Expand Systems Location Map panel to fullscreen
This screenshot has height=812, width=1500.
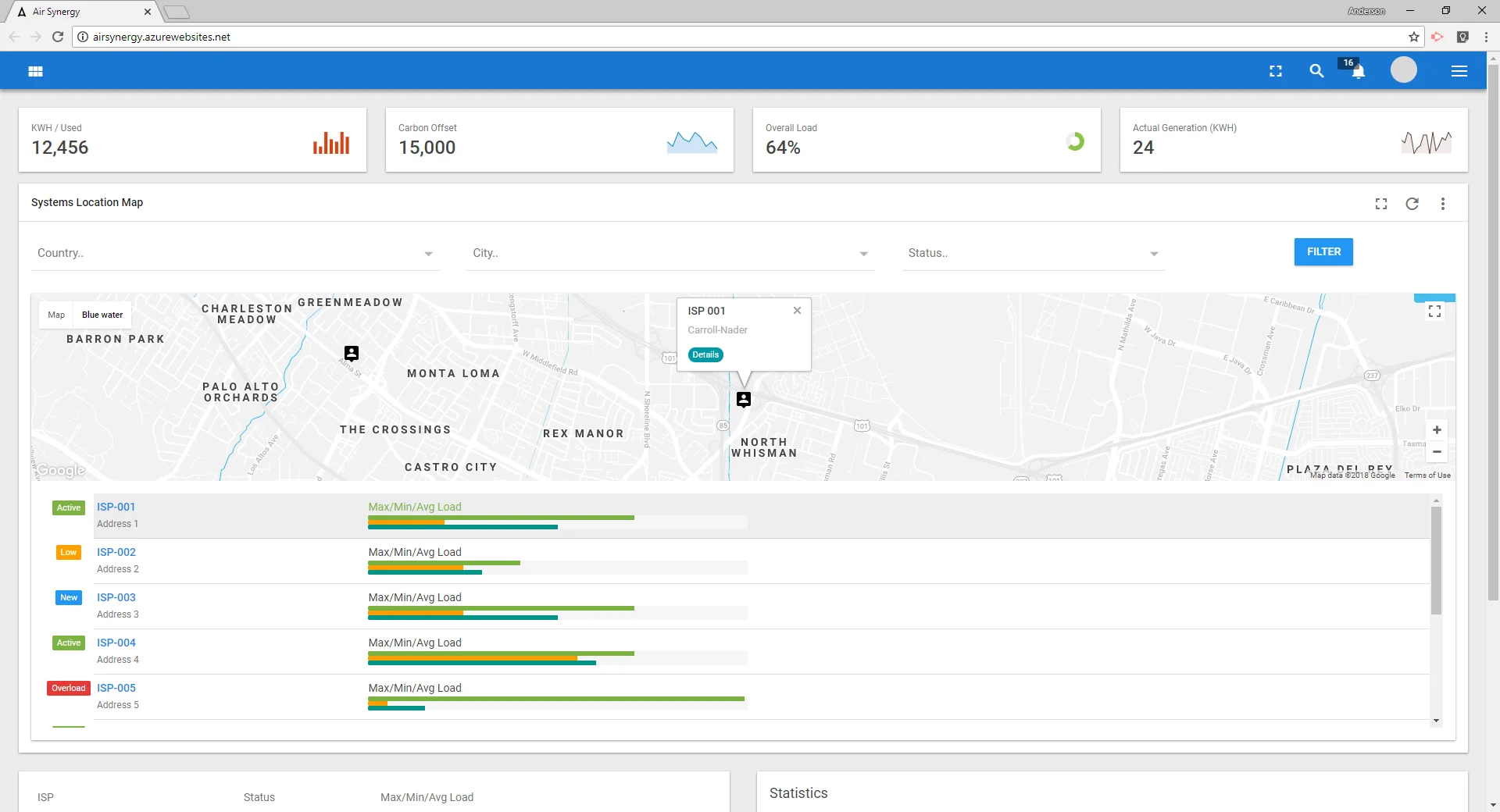(x=1381, y=204)
